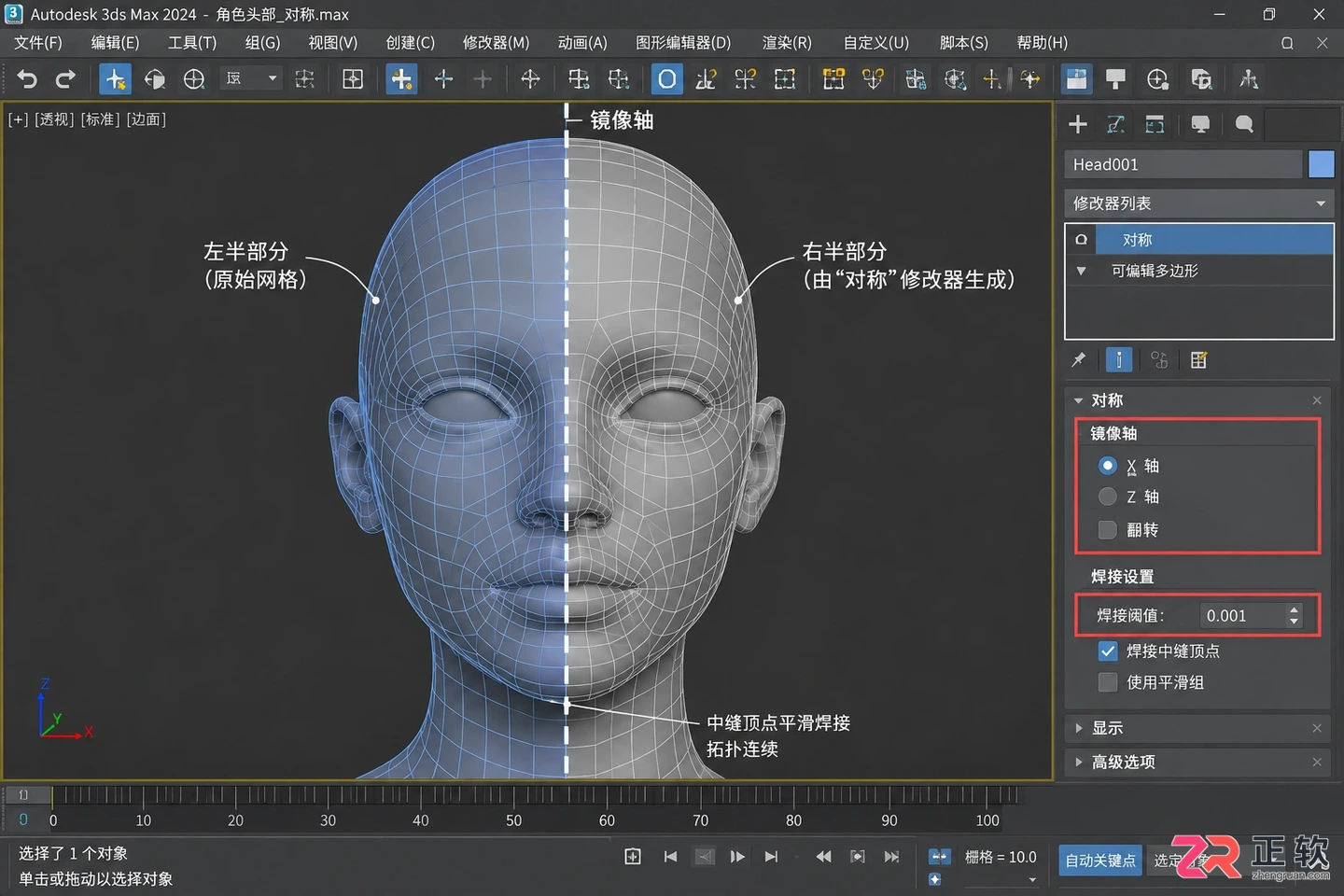
Task: Toggle Show End Result icon
Action: 1118,360
